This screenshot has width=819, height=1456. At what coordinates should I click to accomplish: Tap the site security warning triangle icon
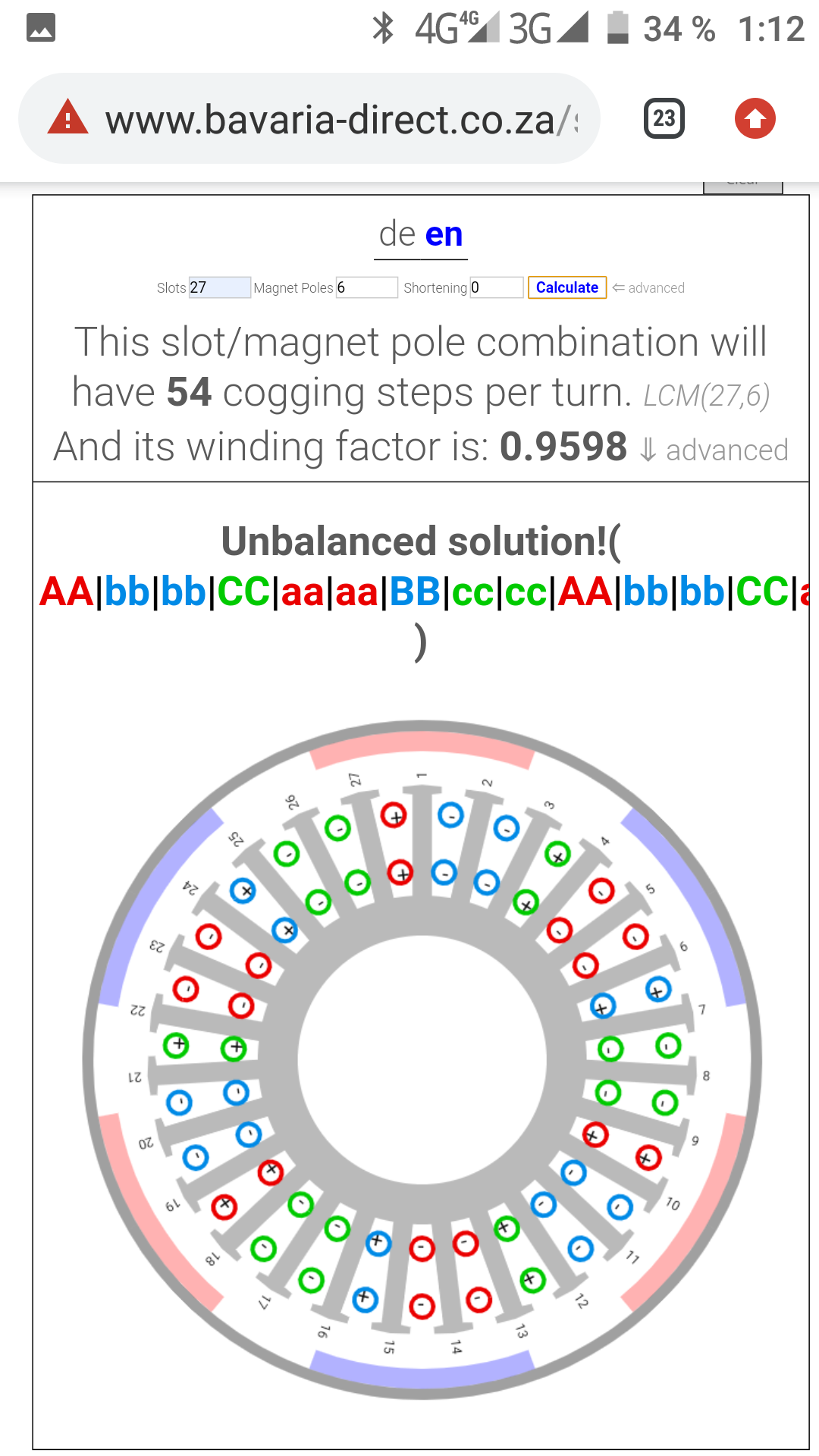(67, 118)
